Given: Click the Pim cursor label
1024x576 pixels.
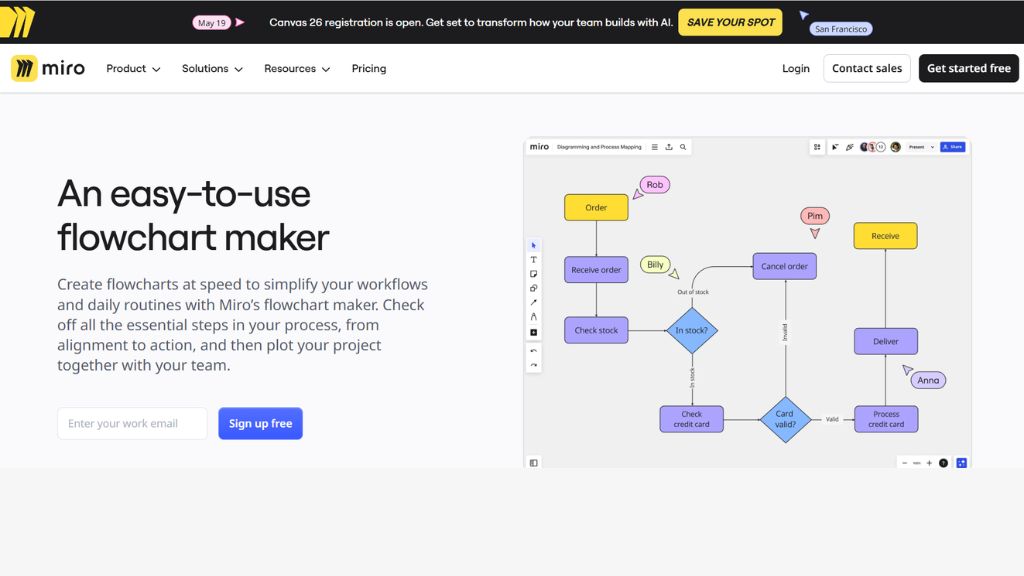Looking at the screenshot, I should coord(815,216).
